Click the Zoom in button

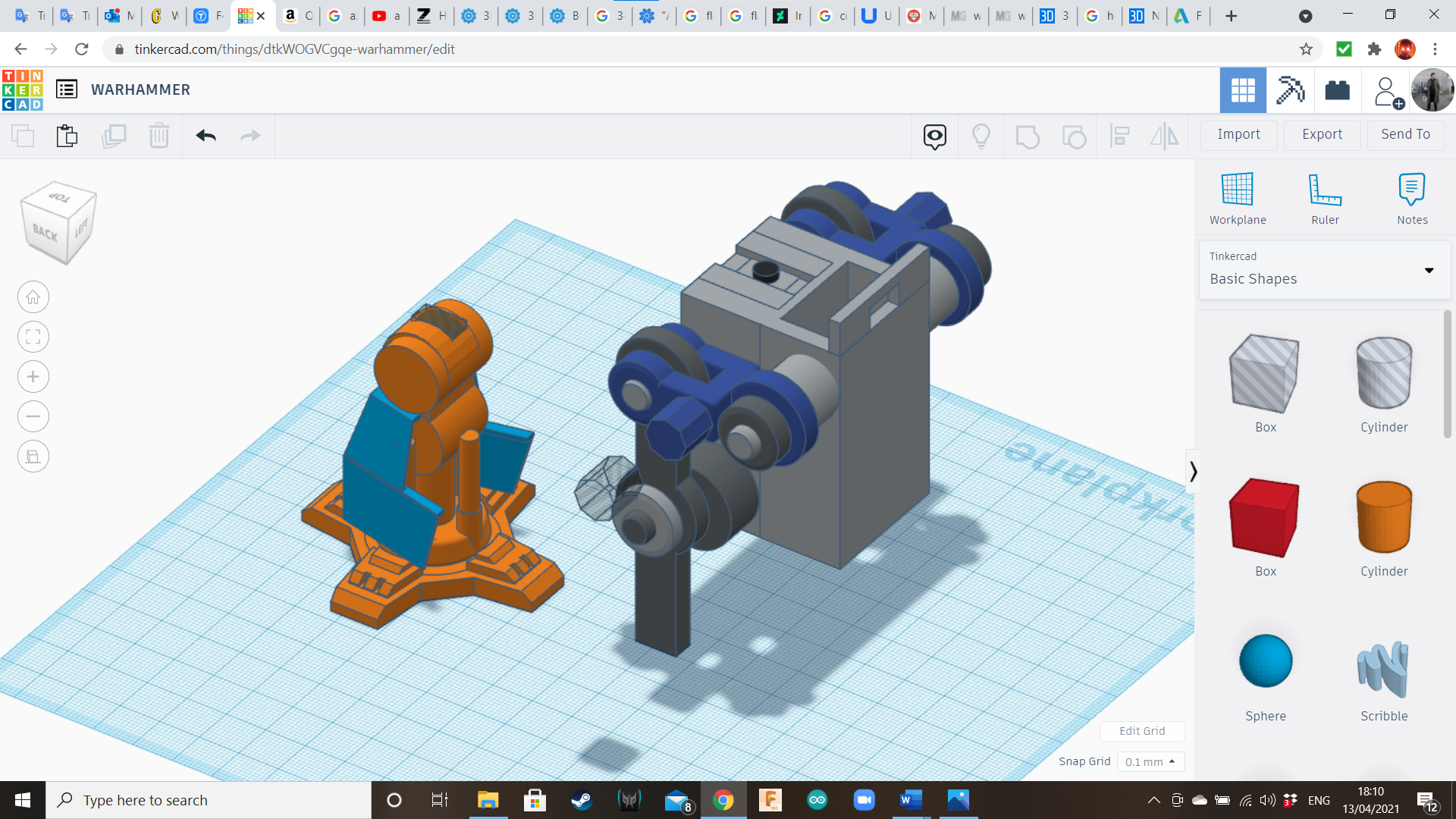33,377
